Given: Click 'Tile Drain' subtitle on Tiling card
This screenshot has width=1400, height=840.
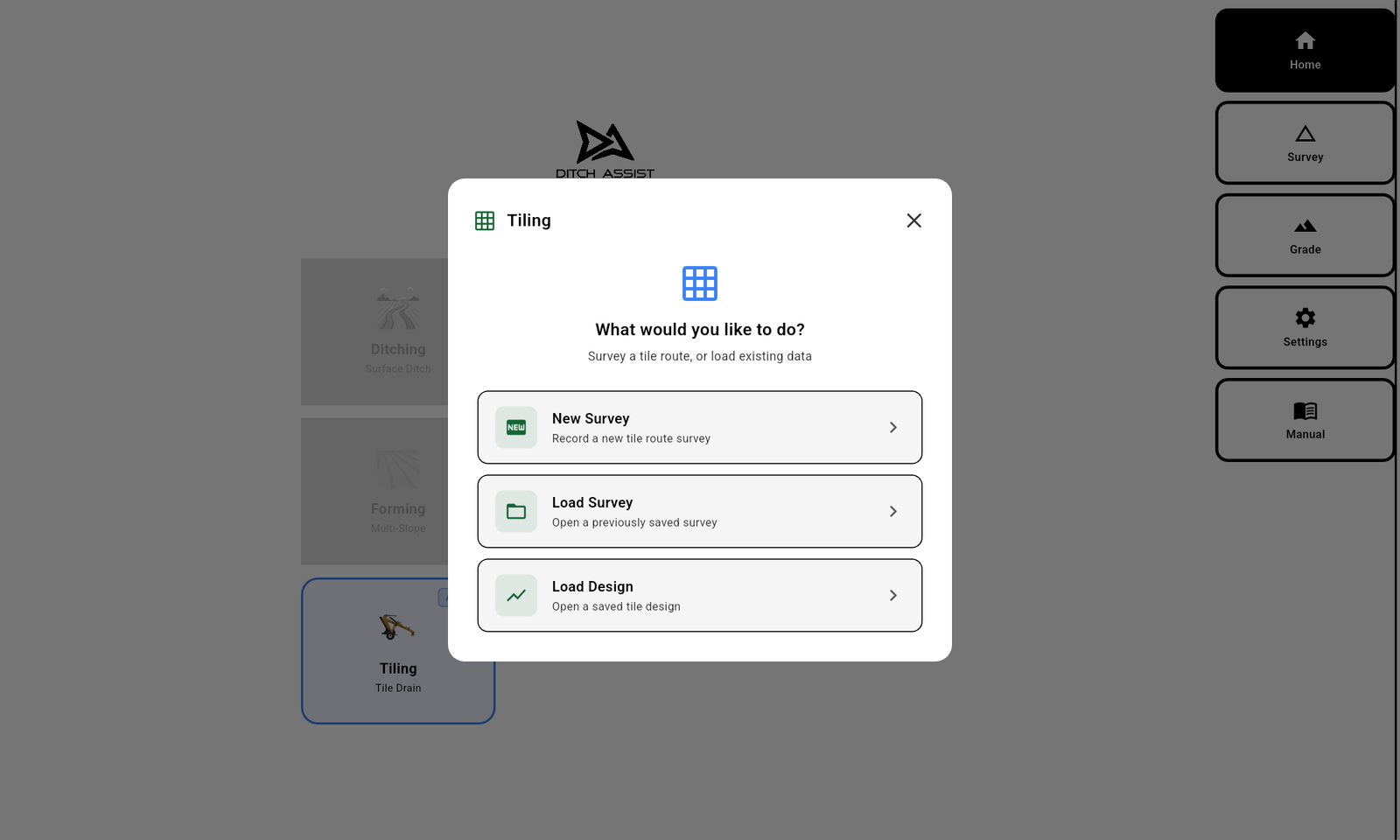Looking at the screenshot, I should [398, 689].
